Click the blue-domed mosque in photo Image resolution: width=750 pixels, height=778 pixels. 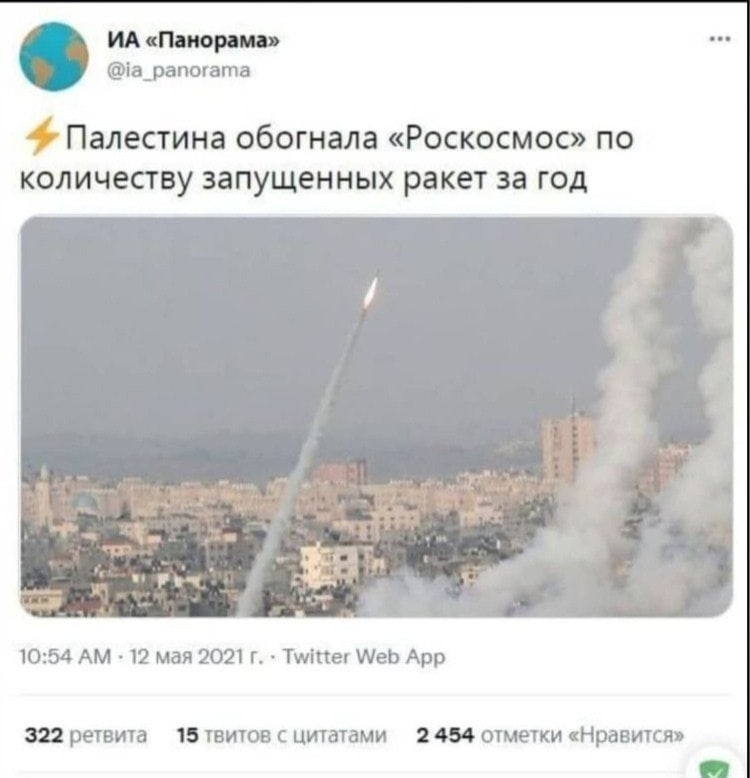pyautogui.click(x=85, y=503)
